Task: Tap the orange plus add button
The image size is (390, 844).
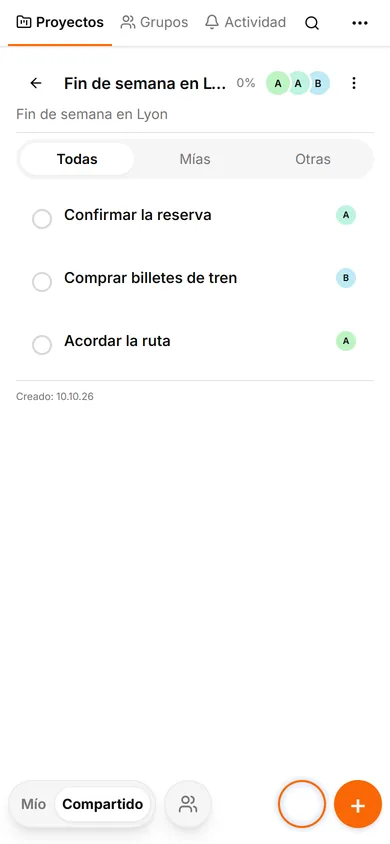Action: click(358, 804)
